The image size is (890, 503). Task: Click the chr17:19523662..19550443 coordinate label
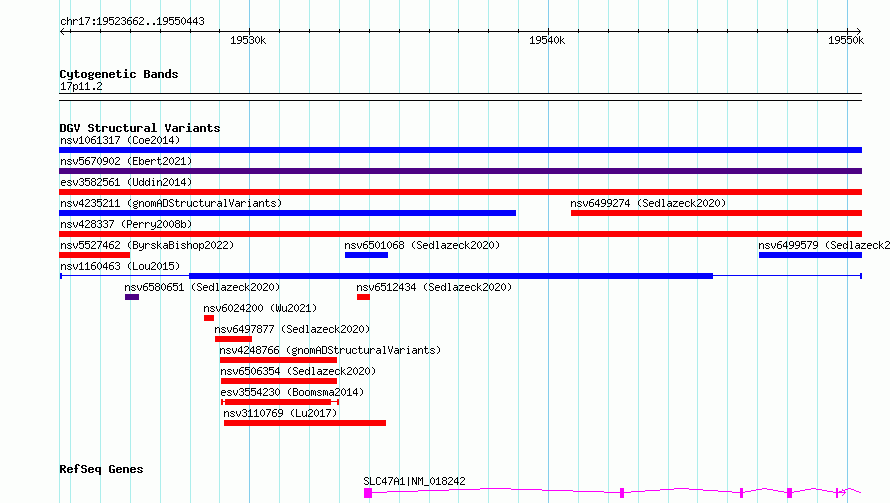tap(132, 22)
